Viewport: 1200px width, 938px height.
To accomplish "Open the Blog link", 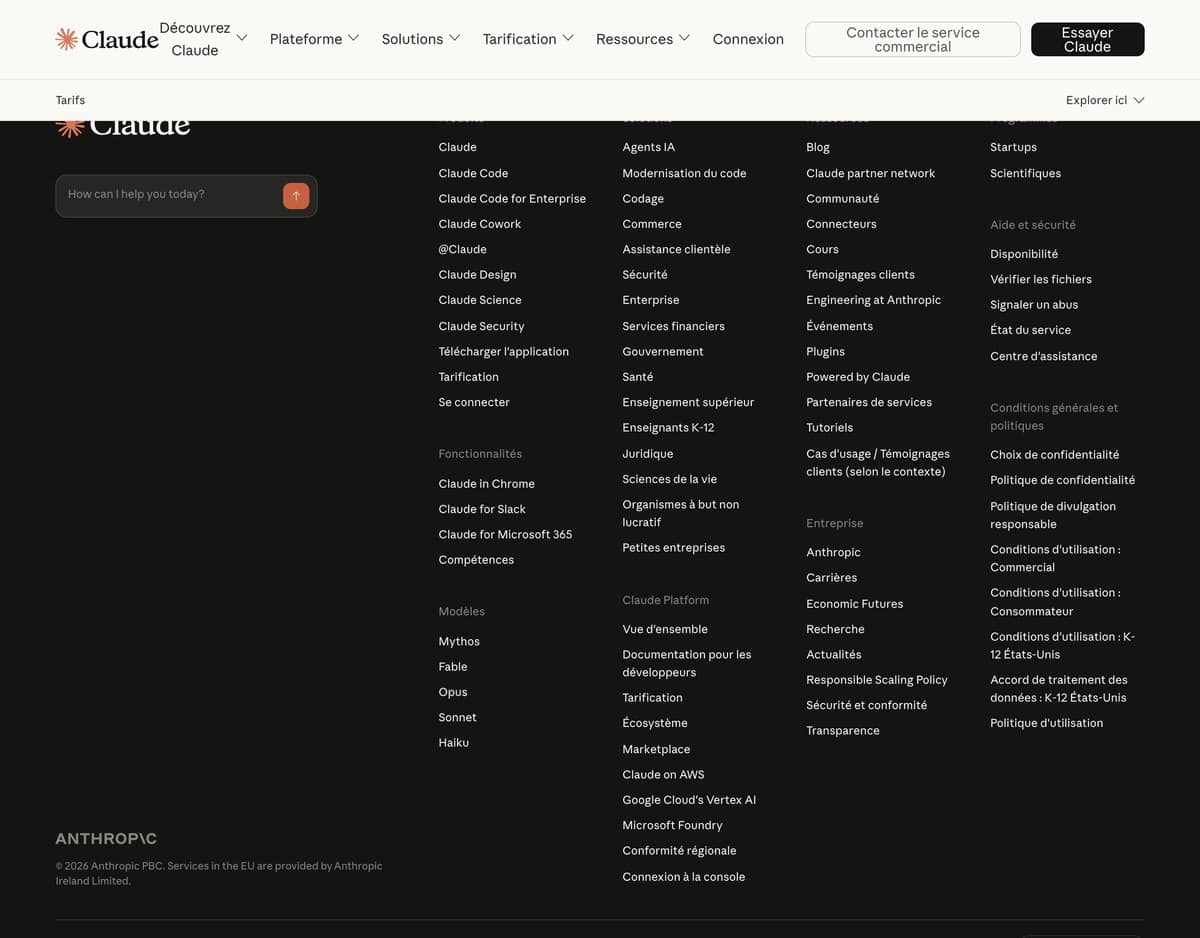I will [818, 147].
